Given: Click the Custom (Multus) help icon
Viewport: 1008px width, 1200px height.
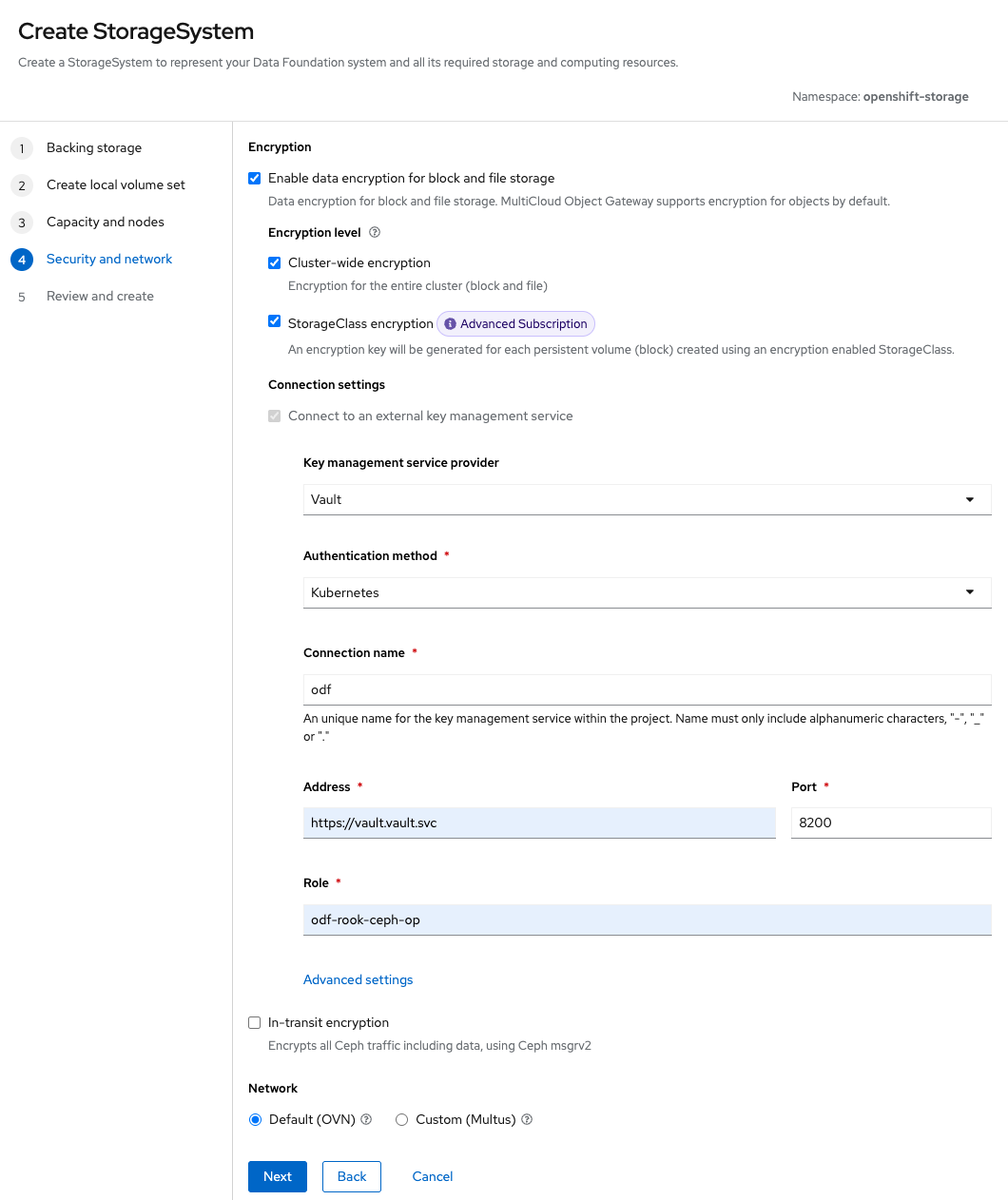Looking at the screenshot, I should [527, 1119].
